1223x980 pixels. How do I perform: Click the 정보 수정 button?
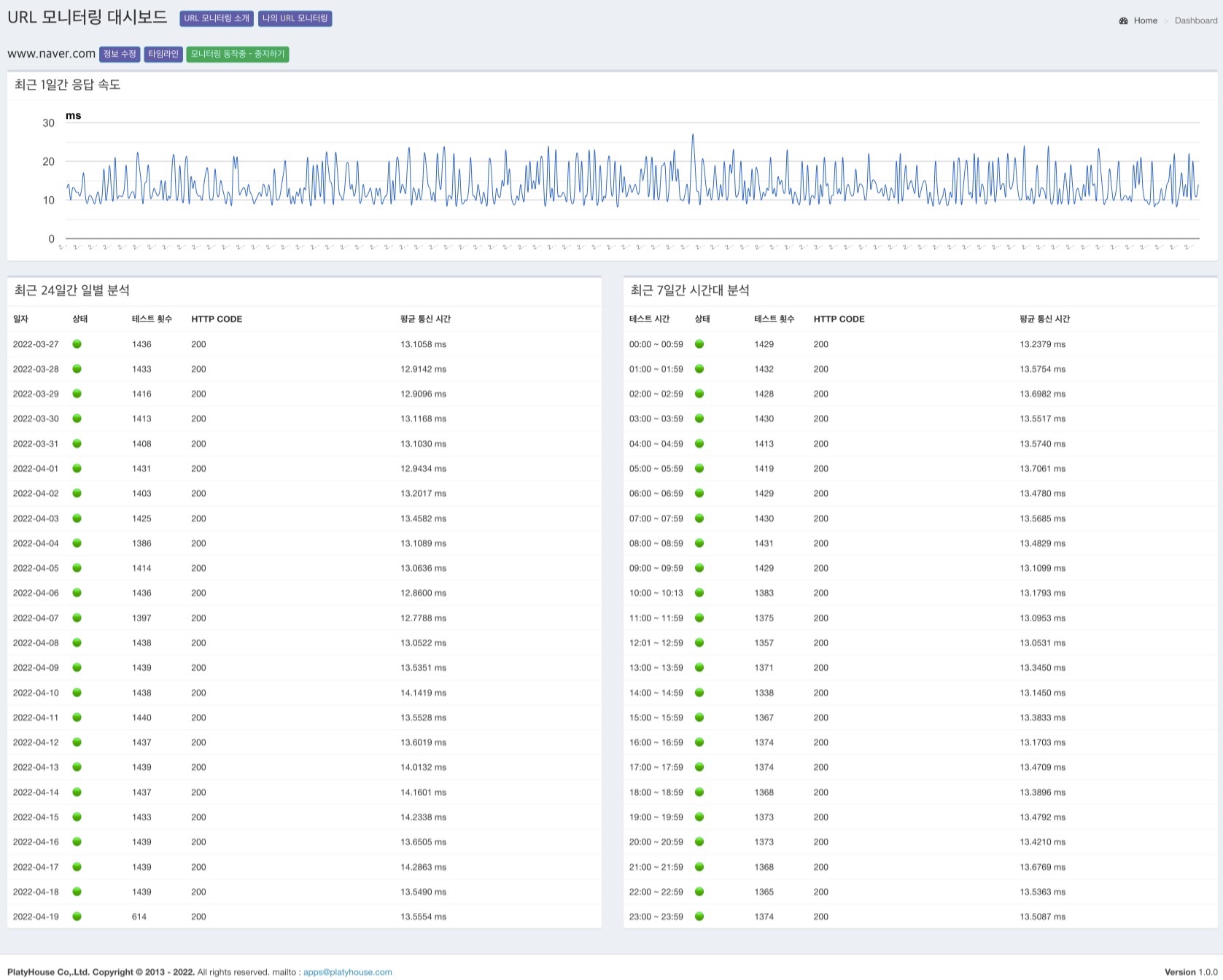(120, 54)
